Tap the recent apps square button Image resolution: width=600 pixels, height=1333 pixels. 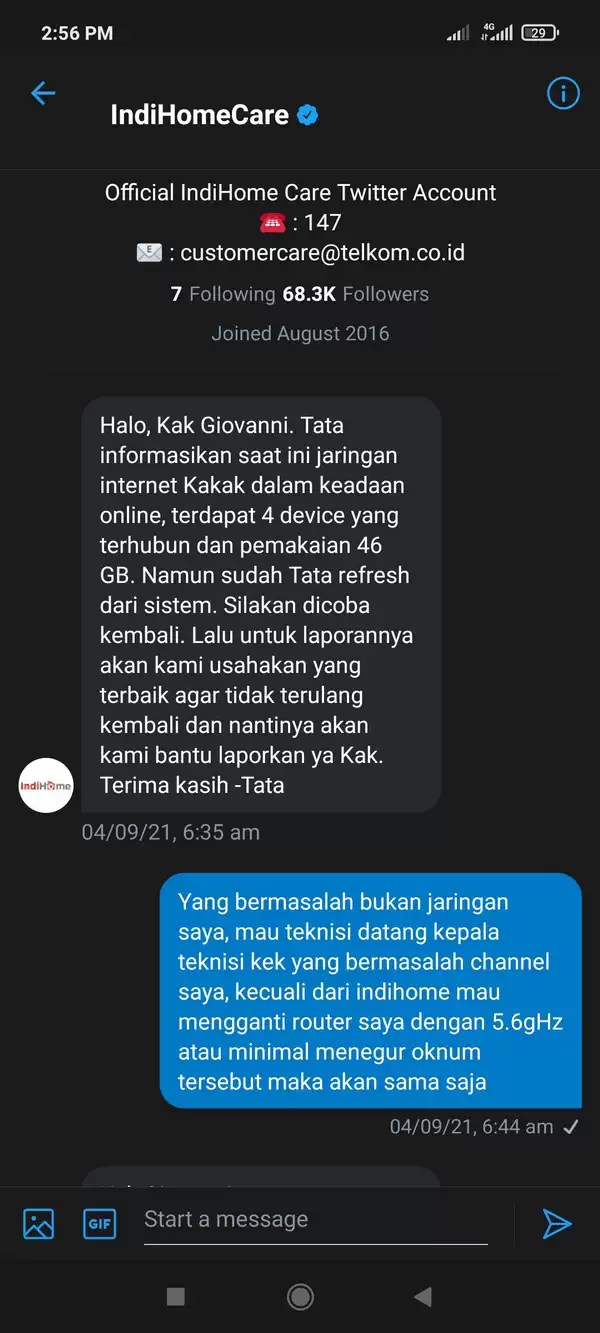(x=176, y=1297)
